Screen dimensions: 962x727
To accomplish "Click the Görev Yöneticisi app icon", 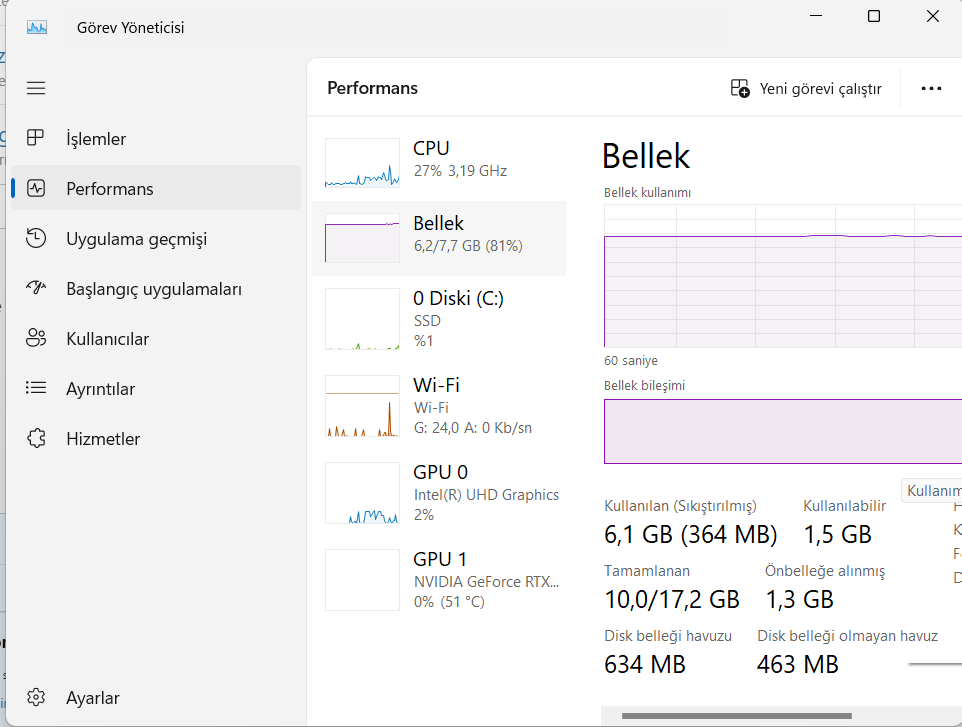I will click(x=37, y=28).
